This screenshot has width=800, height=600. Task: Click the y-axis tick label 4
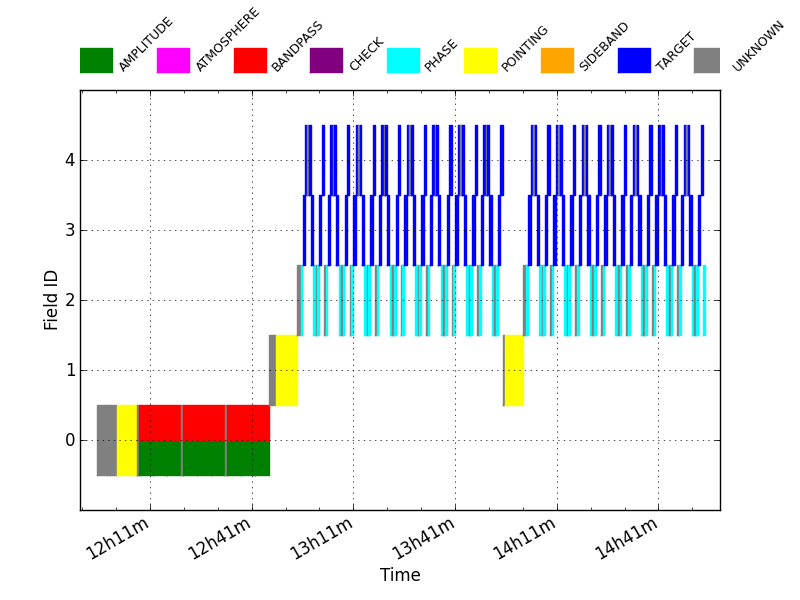click(69, 160)
